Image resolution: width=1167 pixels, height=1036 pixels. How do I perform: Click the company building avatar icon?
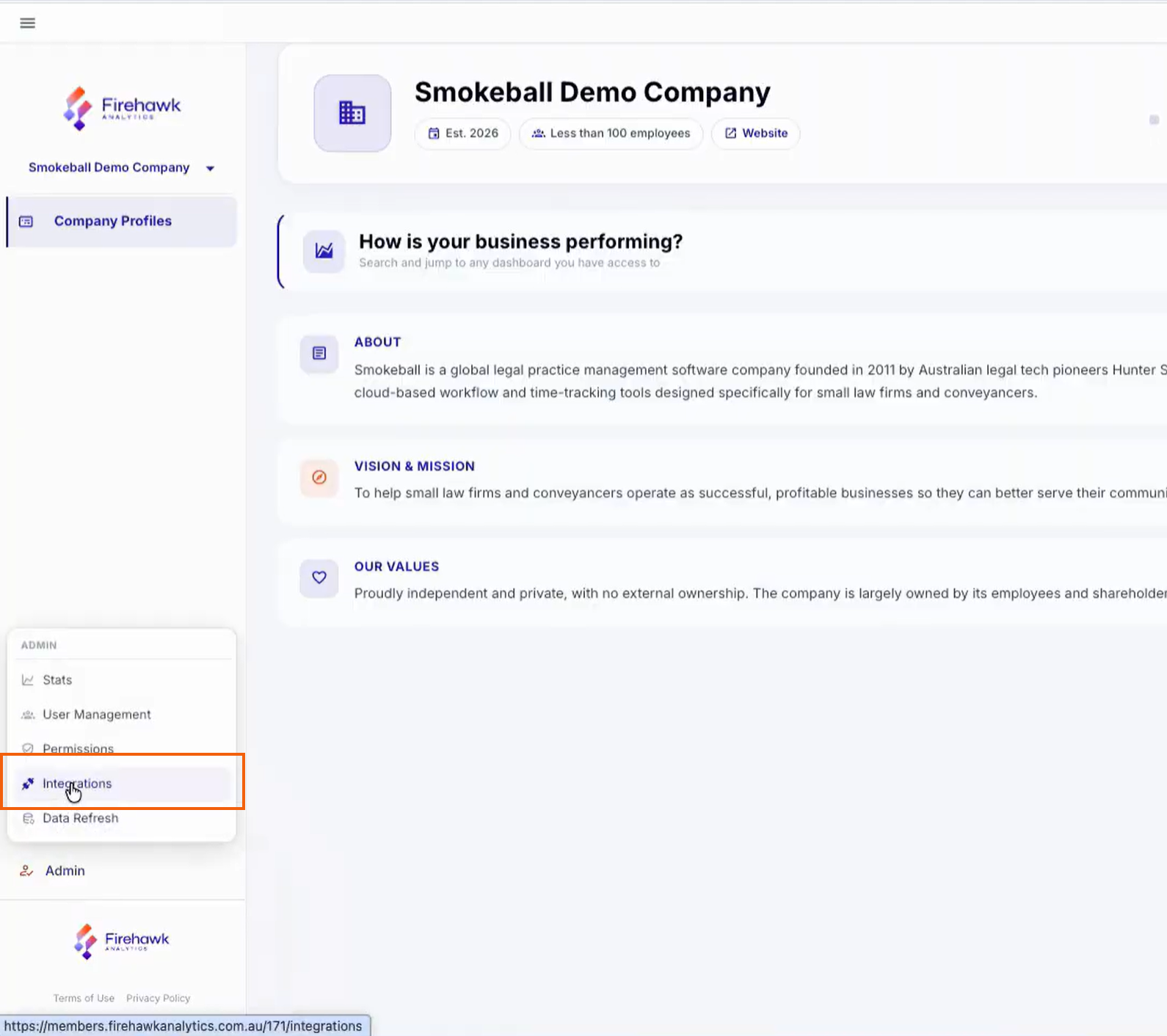352,113
